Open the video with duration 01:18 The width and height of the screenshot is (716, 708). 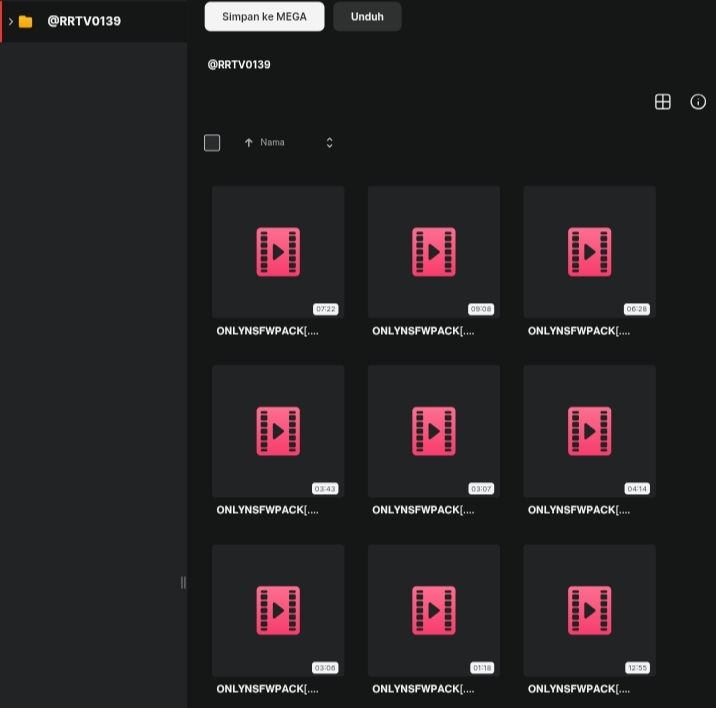(x=434, y=610)
